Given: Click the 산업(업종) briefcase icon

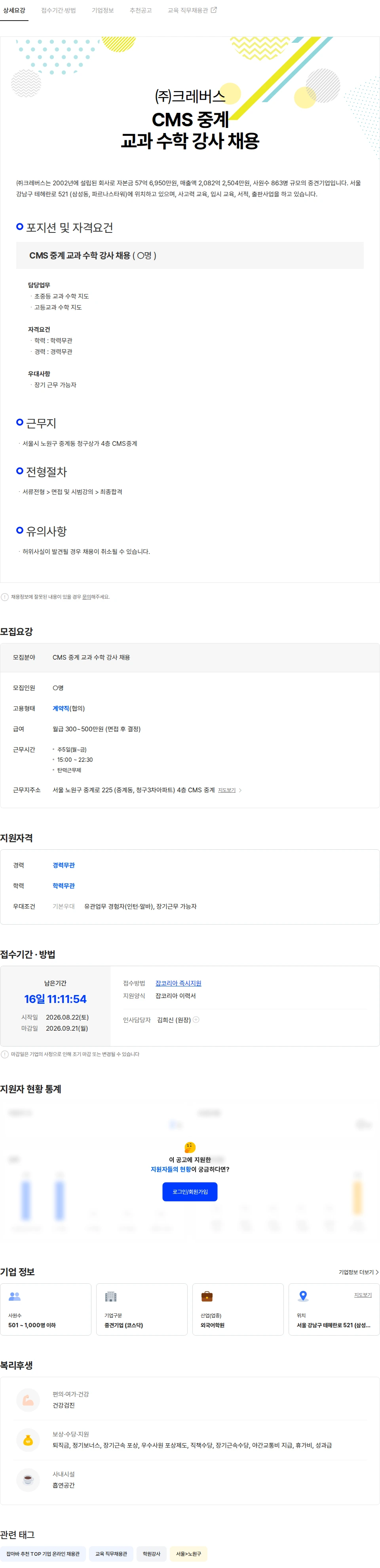Looking at the screenshot, I should pyautogui.click(x=207, y=1296).
